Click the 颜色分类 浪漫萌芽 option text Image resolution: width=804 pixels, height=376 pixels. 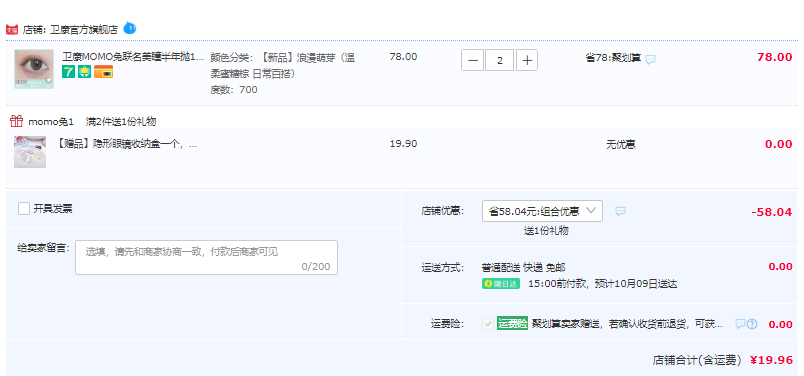283,66
